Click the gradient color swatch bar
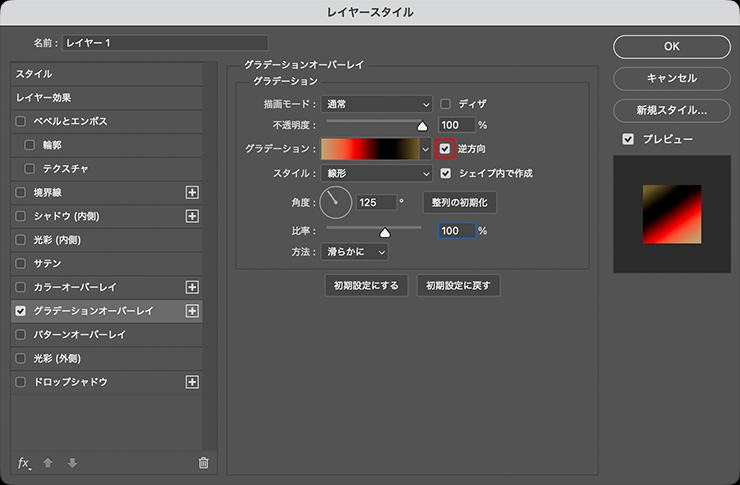The height and width of the screenshot is (485, 740). [x=369, y=149]
